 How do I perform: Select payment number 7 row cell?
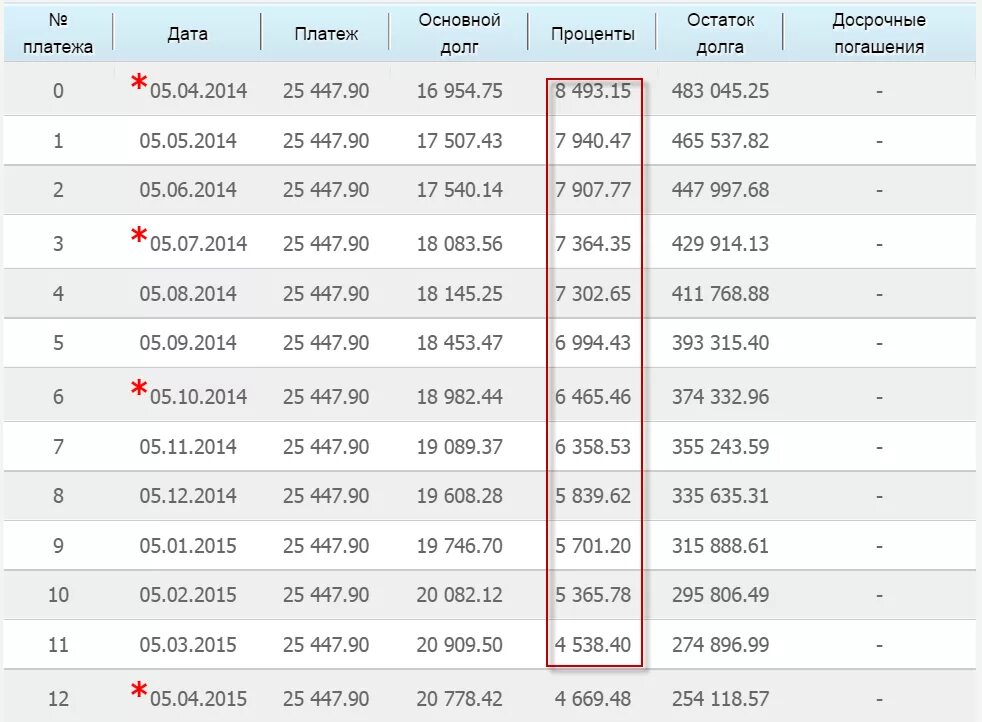click(58, 446)
